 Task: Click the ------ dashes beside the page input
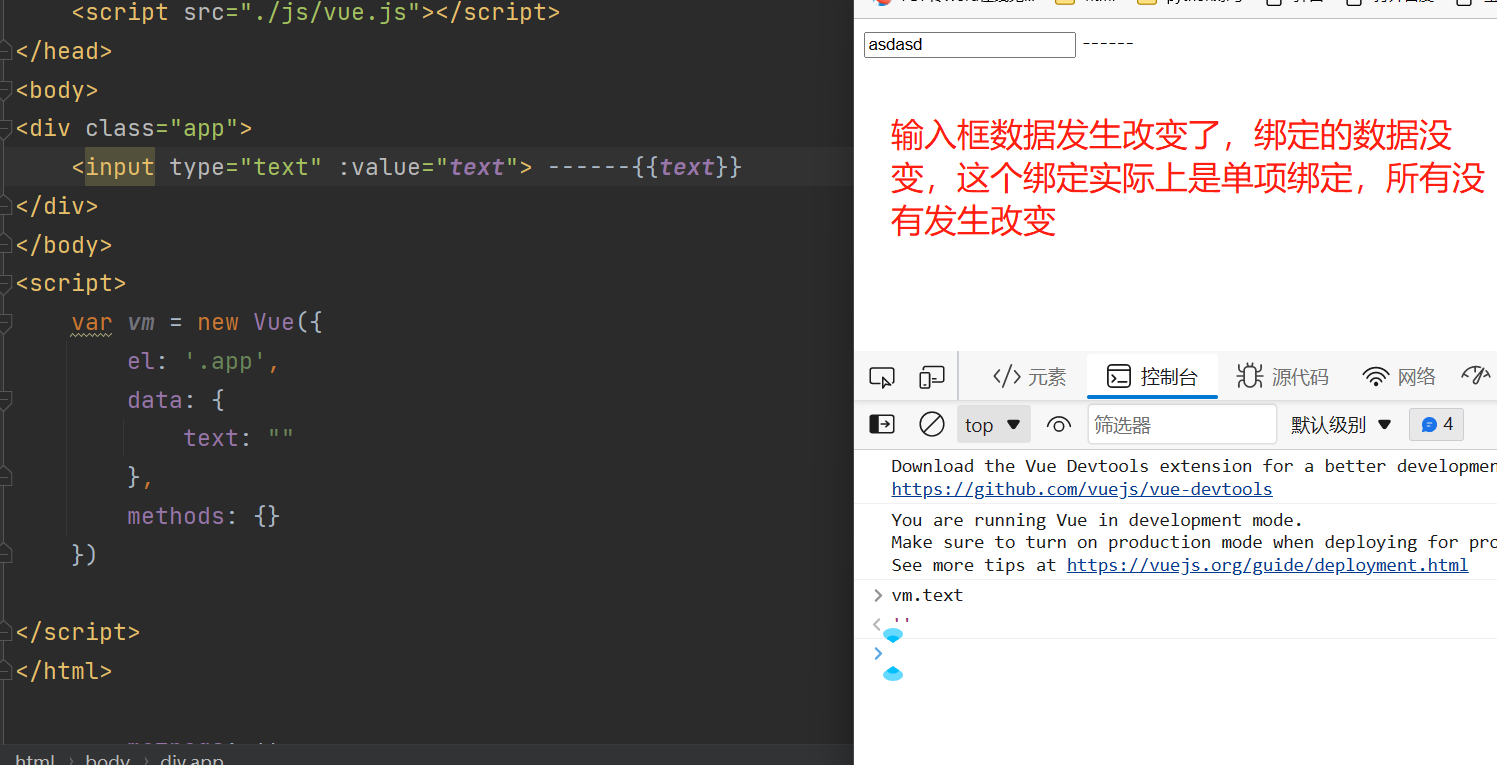click(x=1107, y=44)
